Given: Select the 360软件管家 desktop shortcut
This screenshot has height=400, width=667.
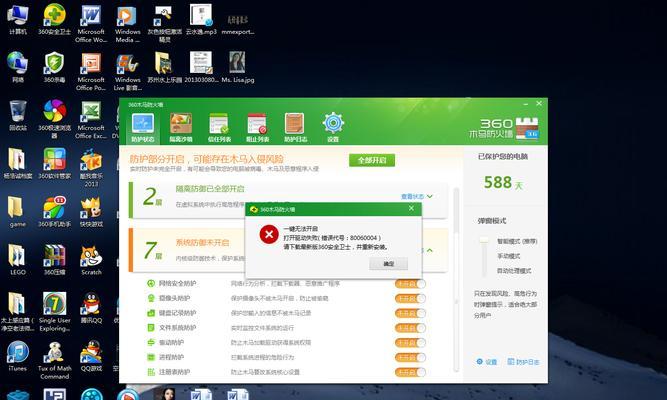Looking at the screenshot, I should tap(54, 163).
